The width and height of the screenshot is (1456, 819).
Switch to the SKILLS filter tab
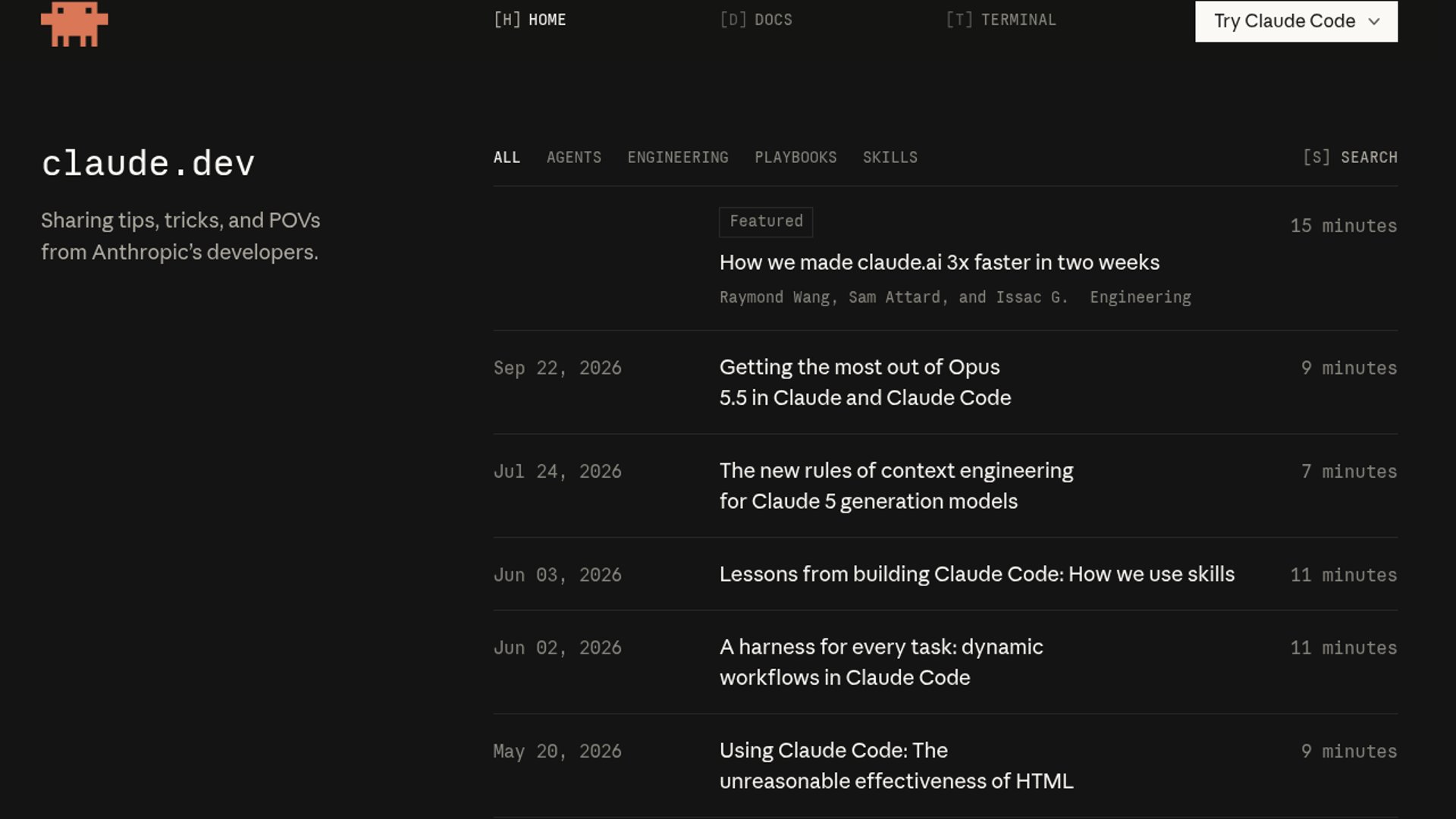coord(890,158)
